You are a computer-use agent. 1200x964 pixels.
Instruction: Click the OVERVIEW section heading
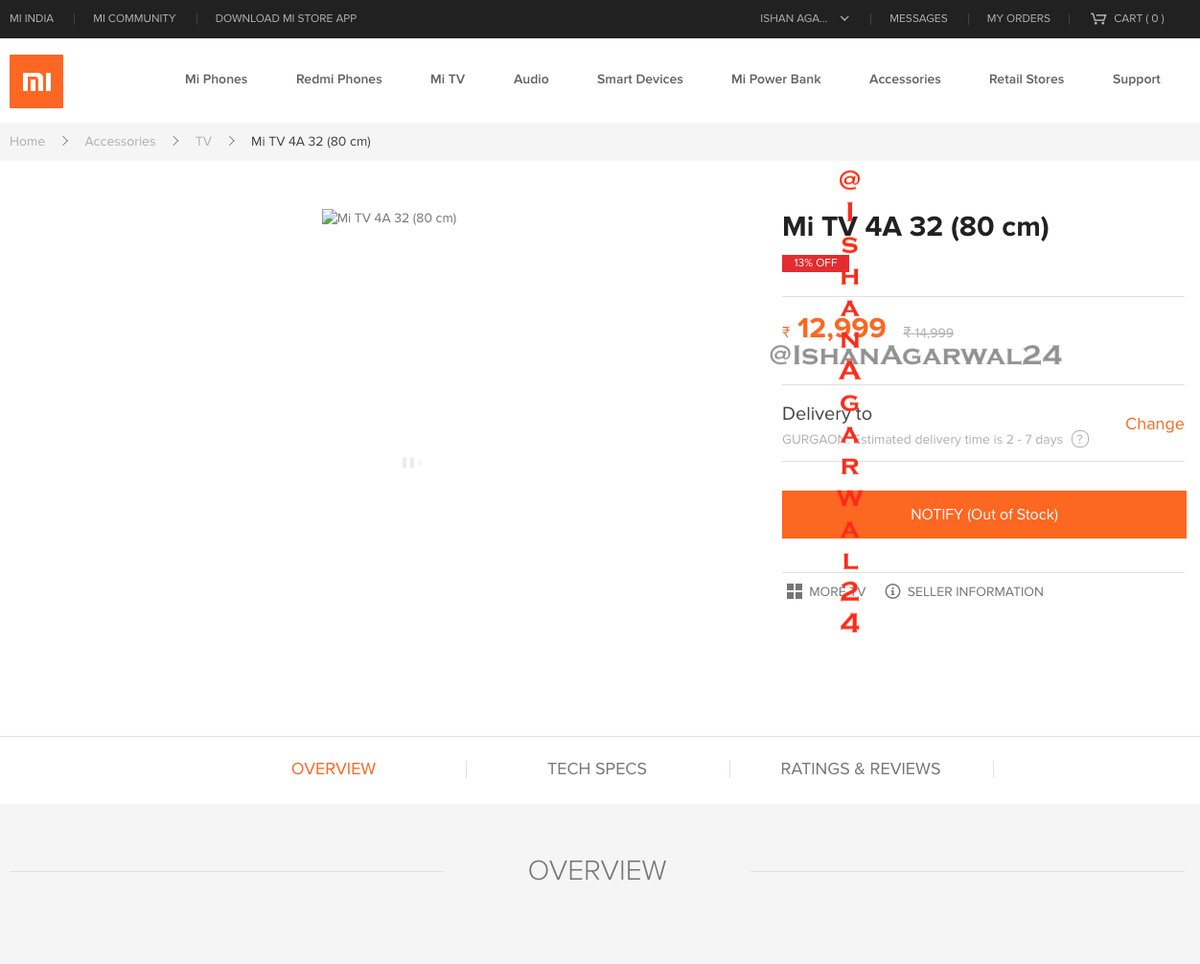coord(597,870)
